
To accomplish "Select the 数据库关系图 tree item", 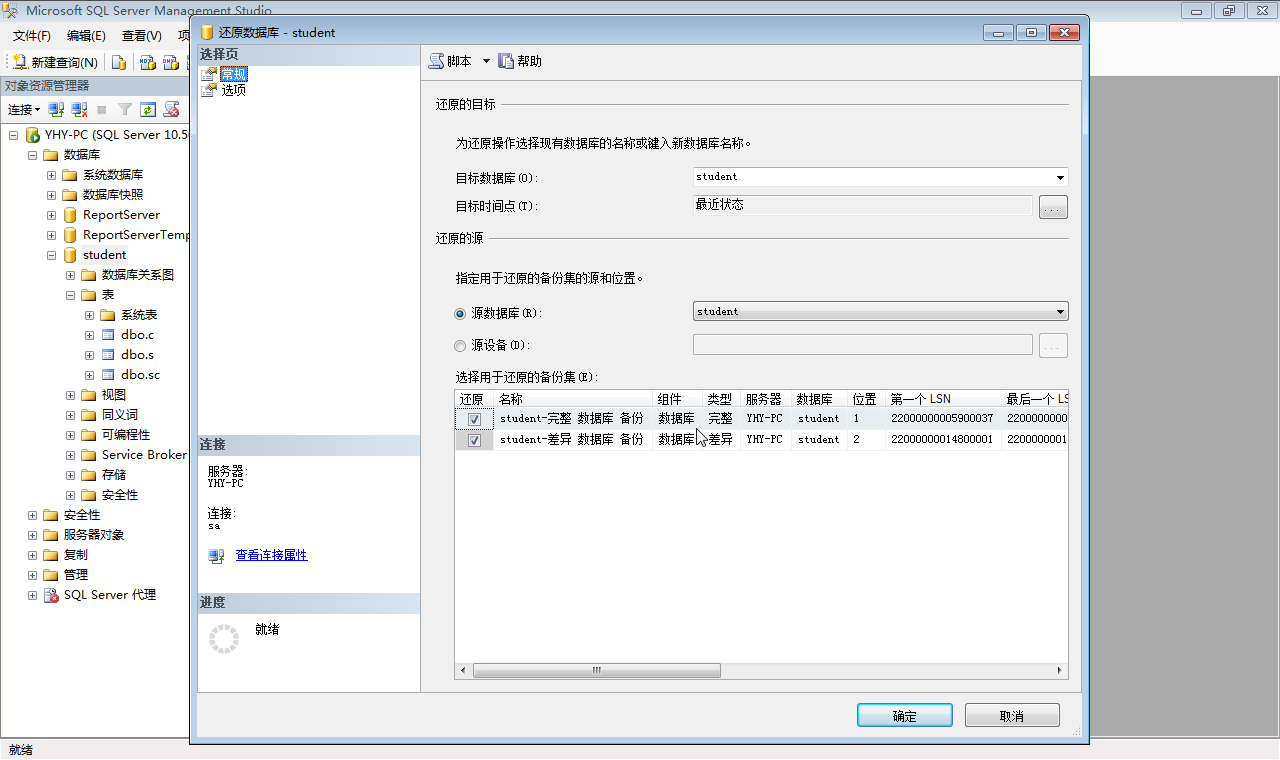I will pos(138,275).
